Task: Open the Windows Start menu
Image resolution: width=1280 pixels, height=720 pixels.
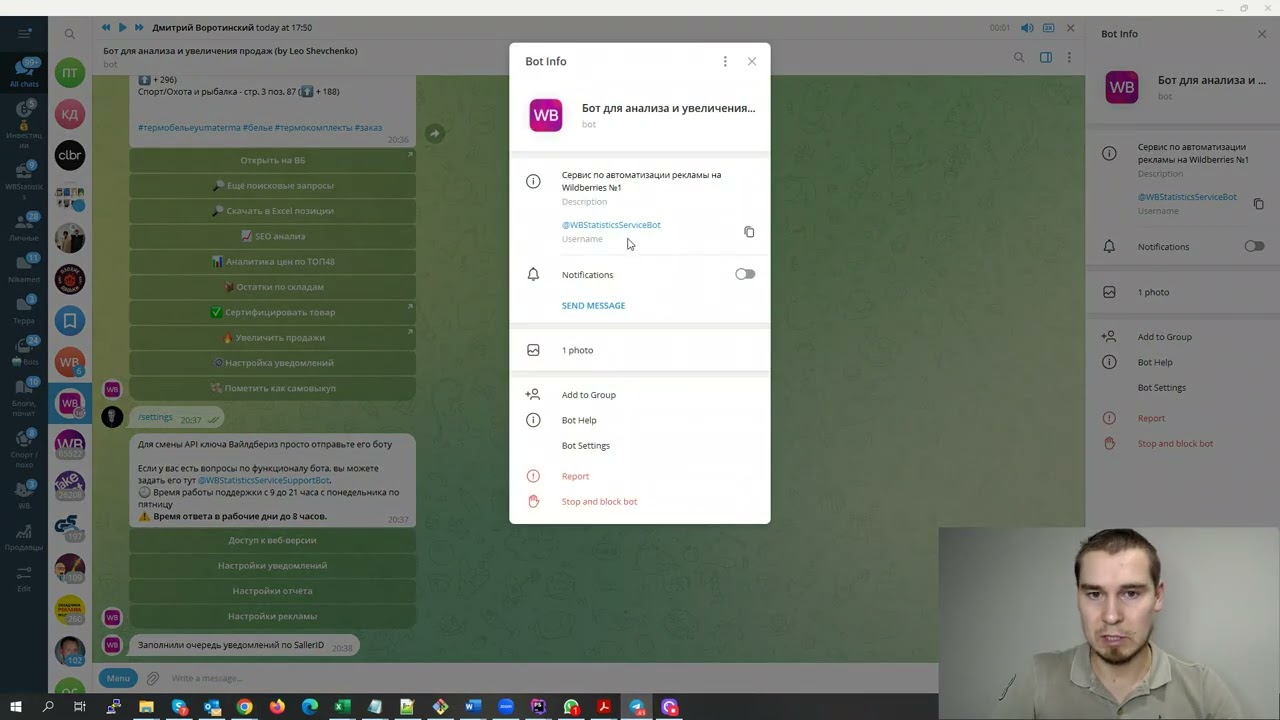Action: tap(15, 707)
